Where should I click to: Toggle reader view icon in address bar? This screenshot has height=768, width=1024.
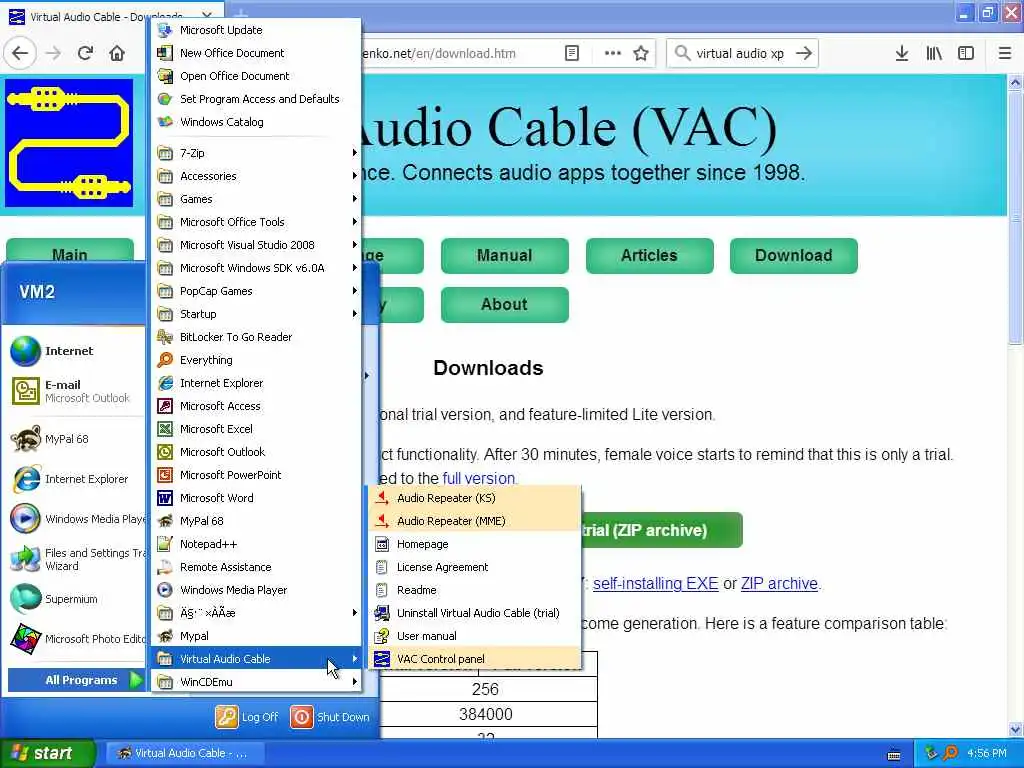coord(572,53)
